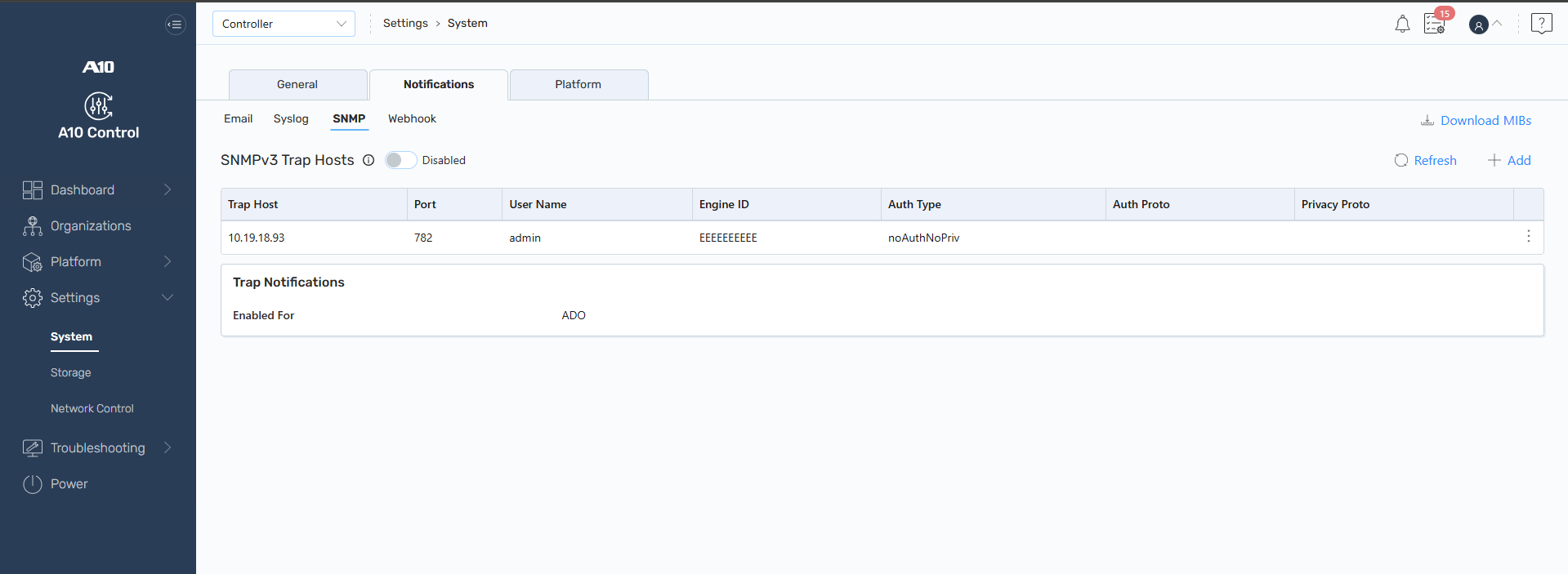Collapse the sidebar with the menu icon
The height and width of the screenshot is (574, 1568).
click(x=175, y=24)
